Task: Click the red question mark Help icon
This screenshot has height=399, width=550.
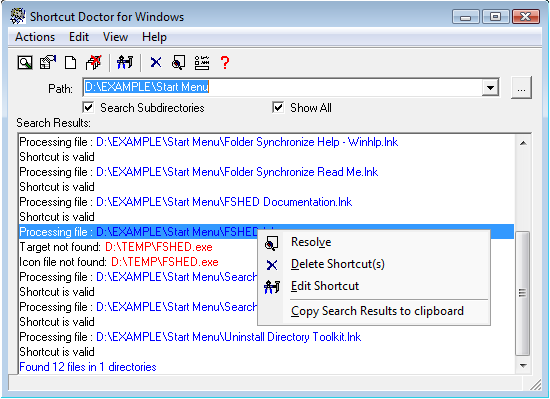Action: pyautogui.click(x=225, y=63)
